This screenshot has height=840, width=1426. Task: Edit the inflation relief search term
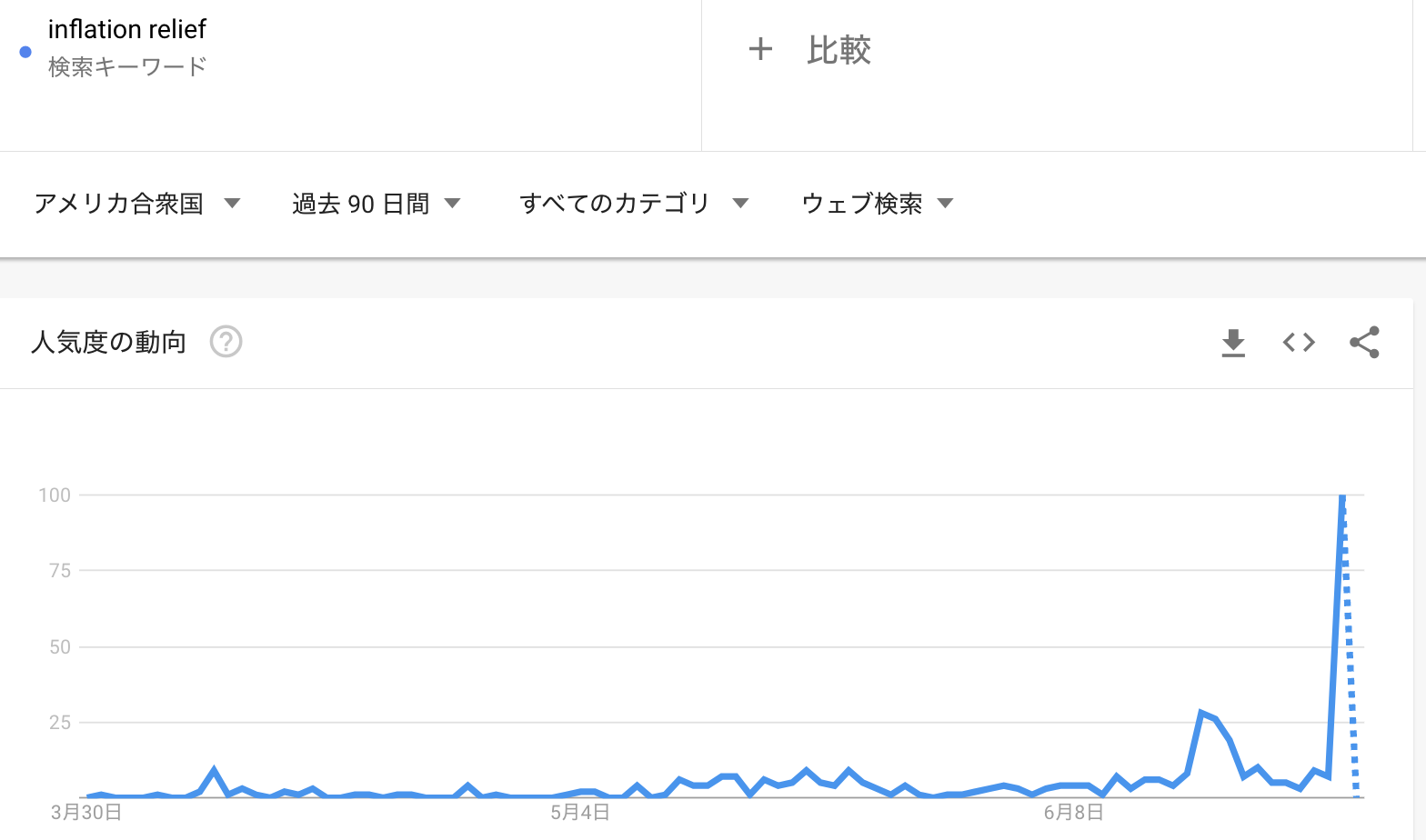pyautogui.click(x=127, y=29)
